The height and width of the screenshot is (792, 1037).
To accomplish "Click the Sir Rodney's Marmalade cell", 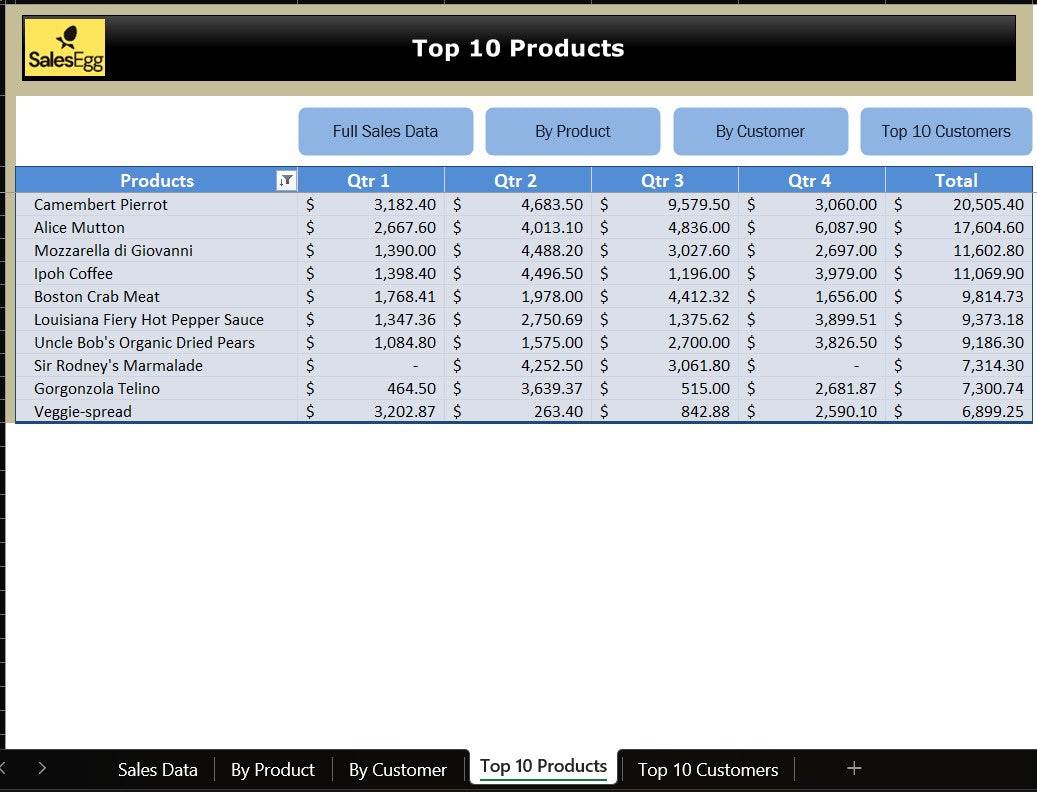I will pyautogui.click(x=118, y=365).
